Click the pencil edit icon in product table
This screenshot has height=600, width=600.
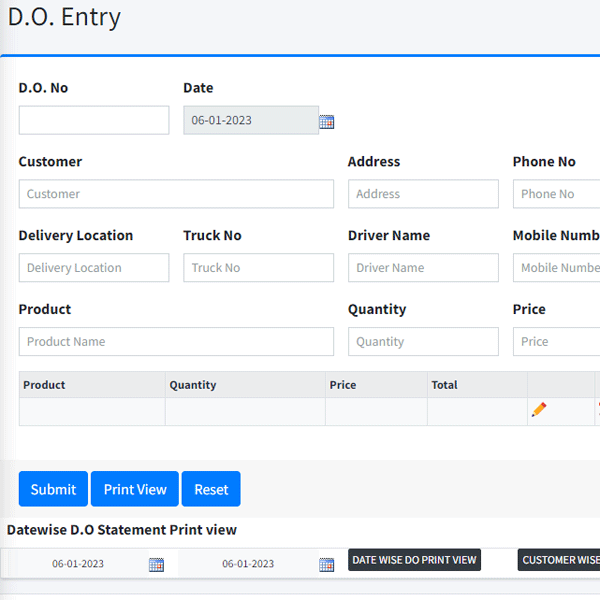click(x=539, y=409)
